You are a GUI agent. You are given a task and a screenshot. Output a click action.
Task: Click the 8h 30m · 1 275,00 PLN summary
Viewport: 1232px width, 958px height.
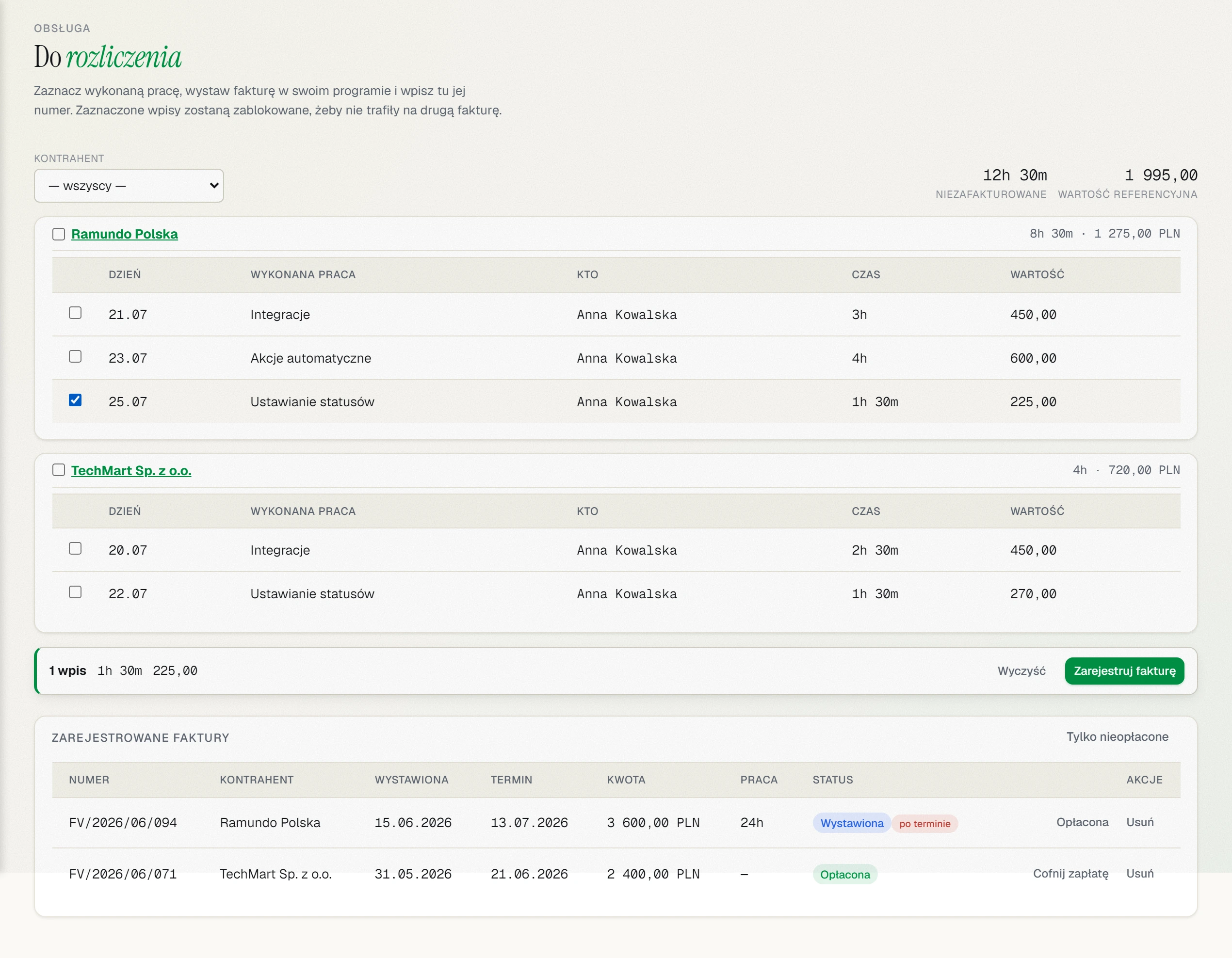coord(1105,234)
